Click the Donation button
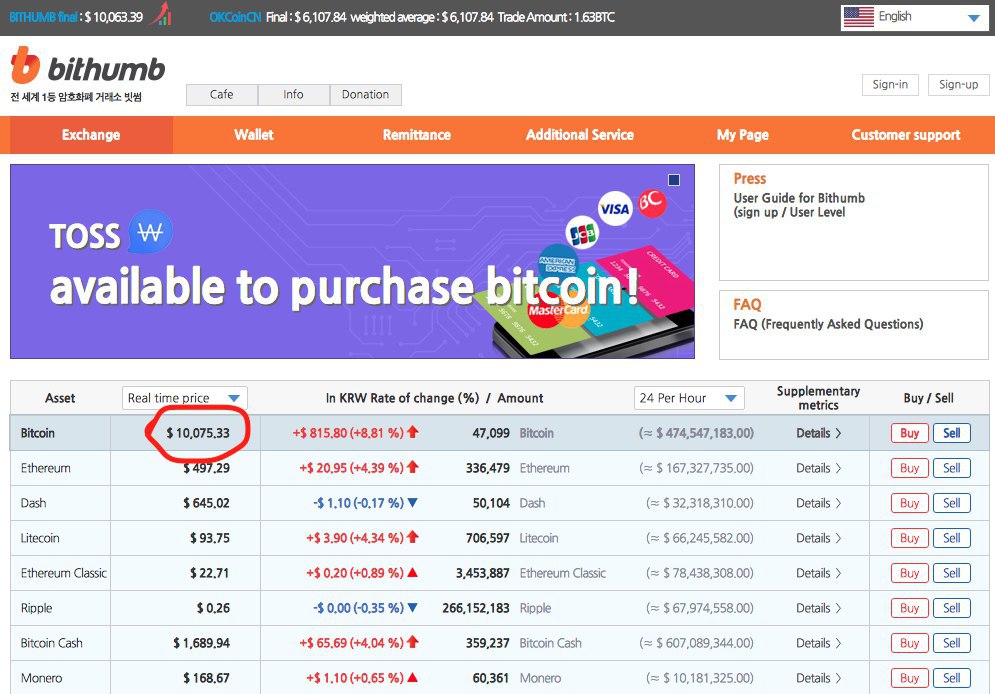Image resolution: width=995 pixels, height=694 pixels. click(366, 95)
